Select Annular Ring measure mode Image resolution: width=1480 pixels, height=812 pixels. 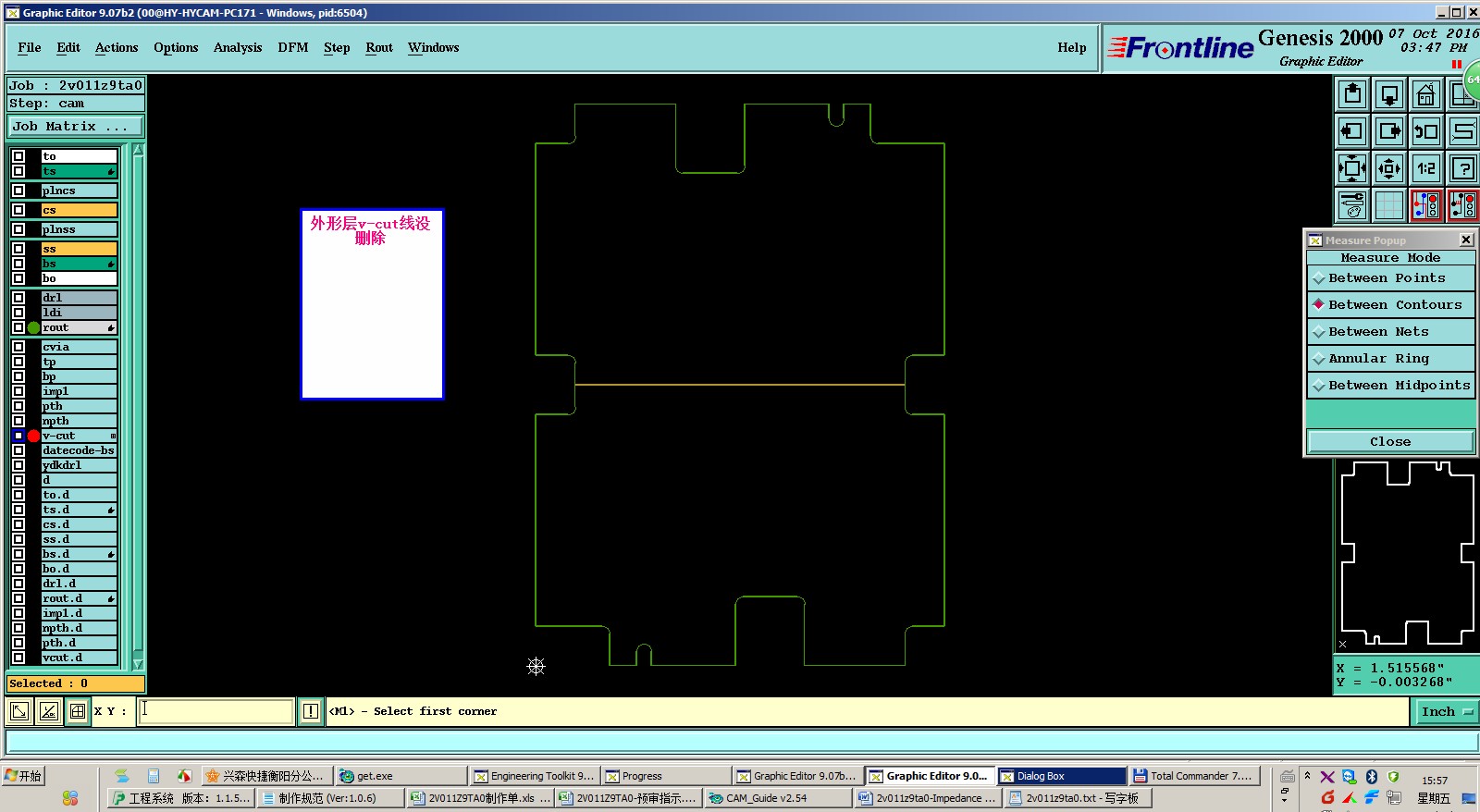(1390, 359)
